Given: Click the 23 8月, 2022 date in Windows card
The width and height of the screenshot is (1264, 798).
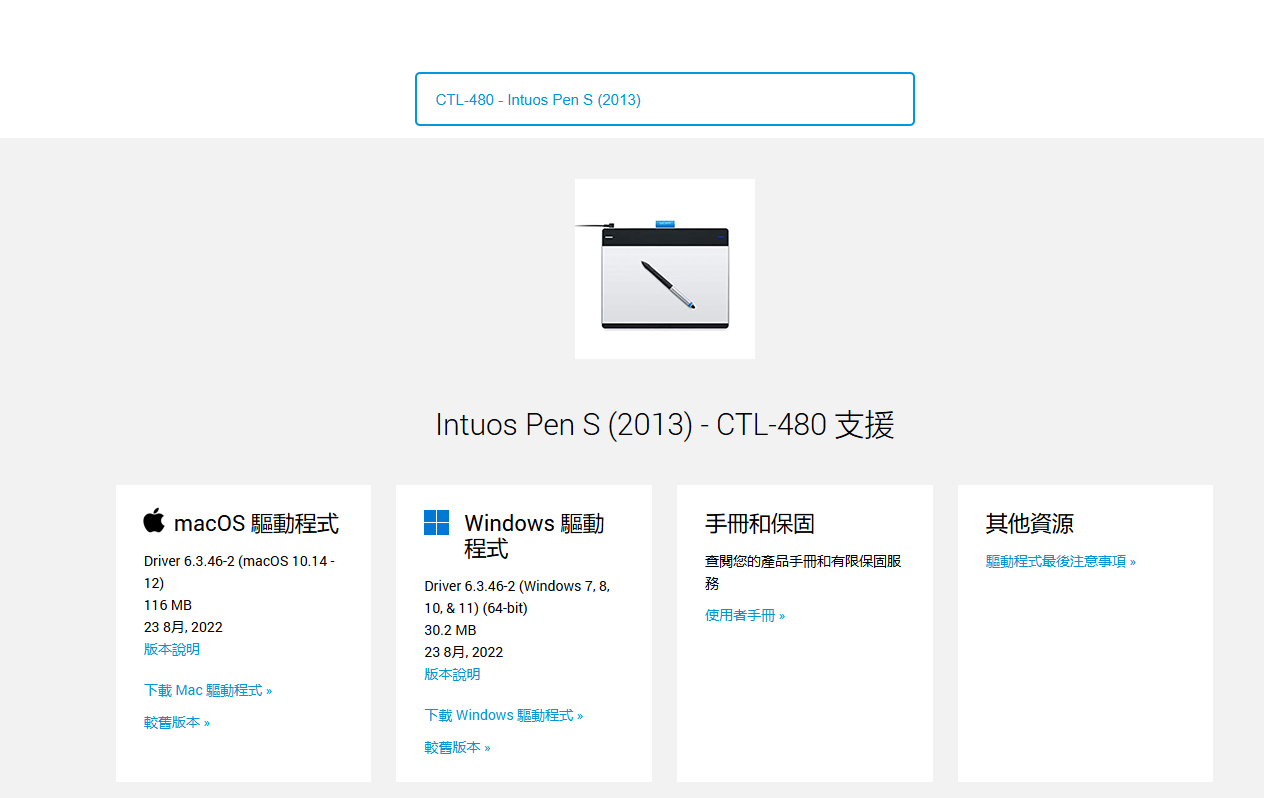Looking at the screenshot, I should pyautogui.click(x=464, y=652).
